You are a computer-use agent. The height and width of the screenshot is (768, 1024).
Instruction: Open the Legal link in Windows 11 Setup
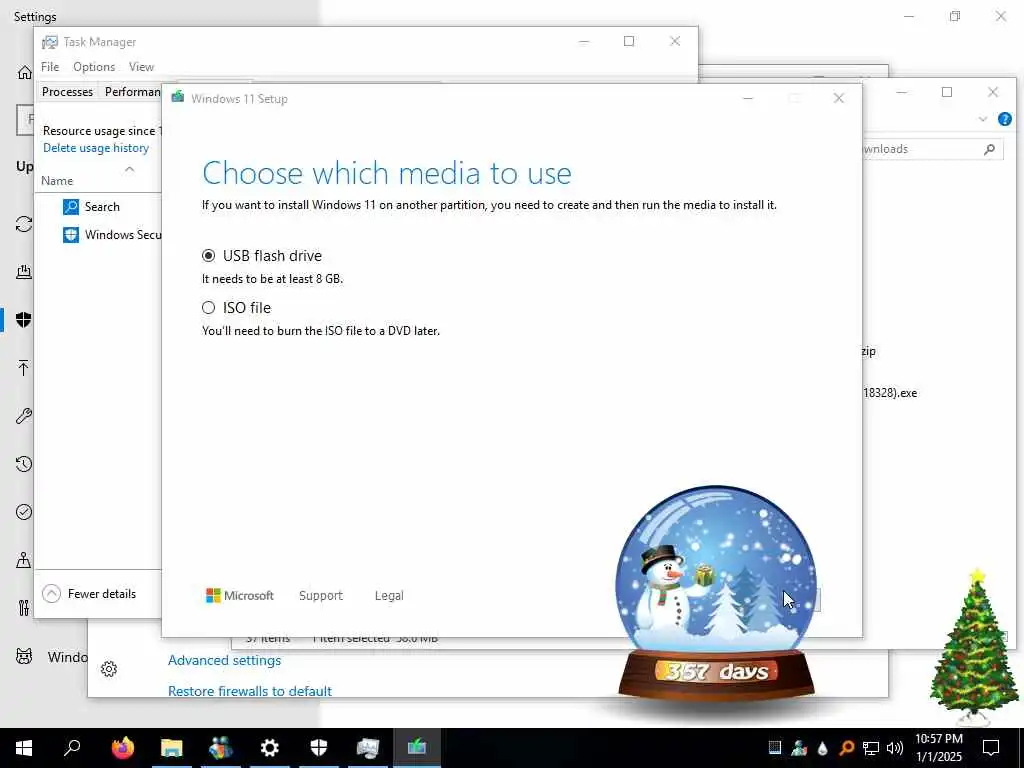coord(389,596)
